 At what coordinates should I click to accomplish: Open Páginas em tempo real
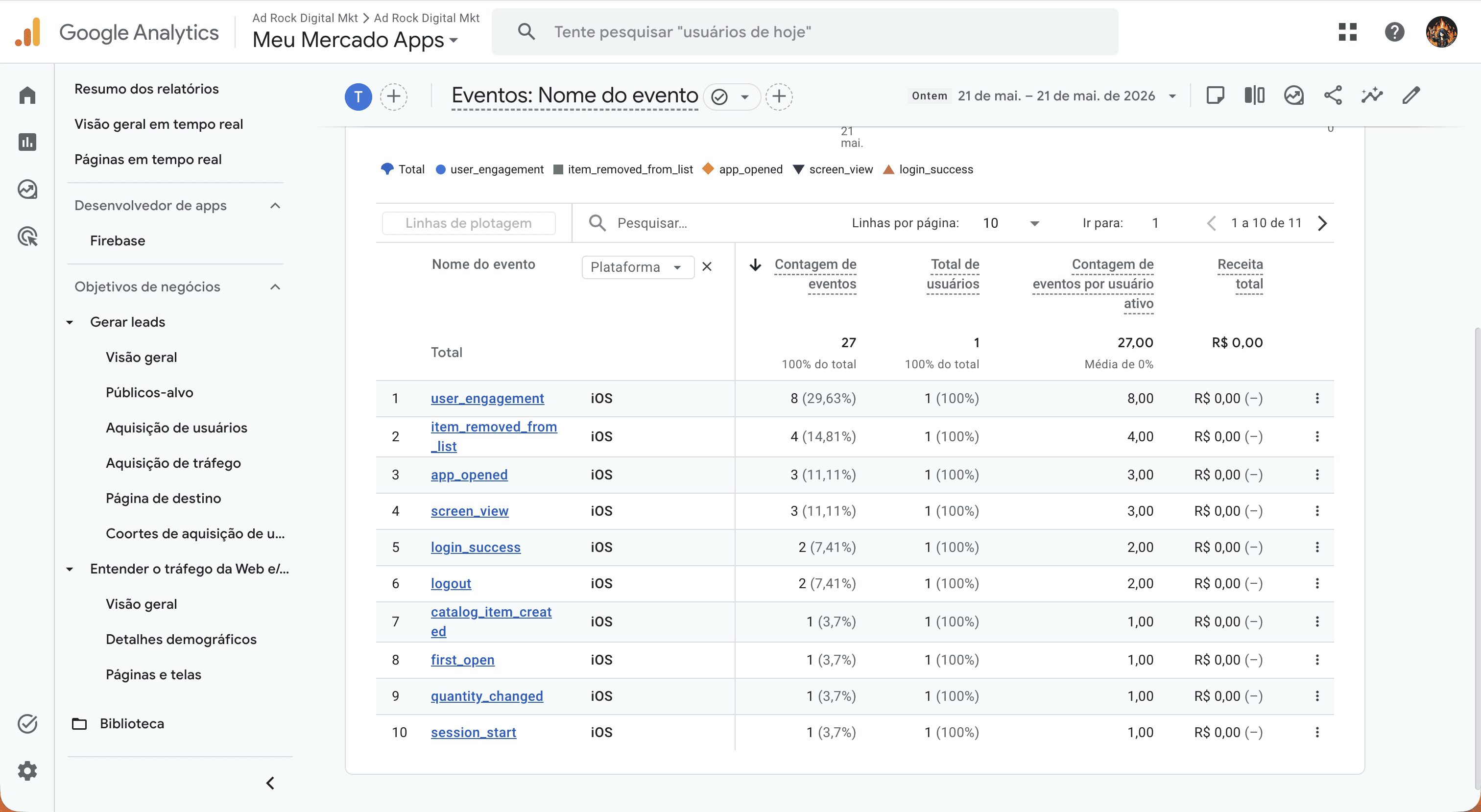coord(148,159)
